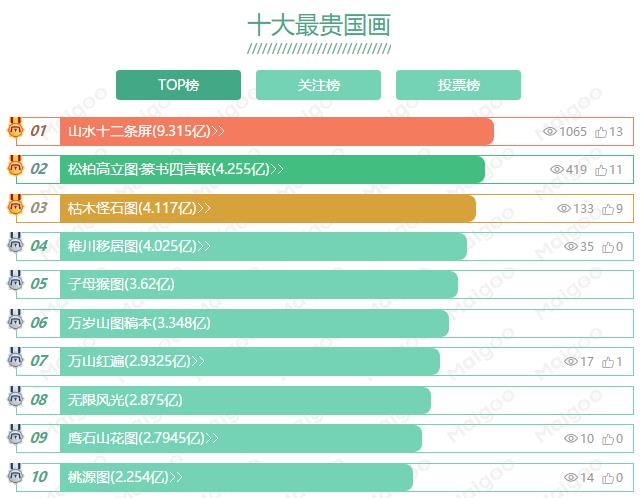Expand details via arrows after 山水十二条屏(9.315亿)
This screenshot has height=498, width=644.
coord(218,131)
